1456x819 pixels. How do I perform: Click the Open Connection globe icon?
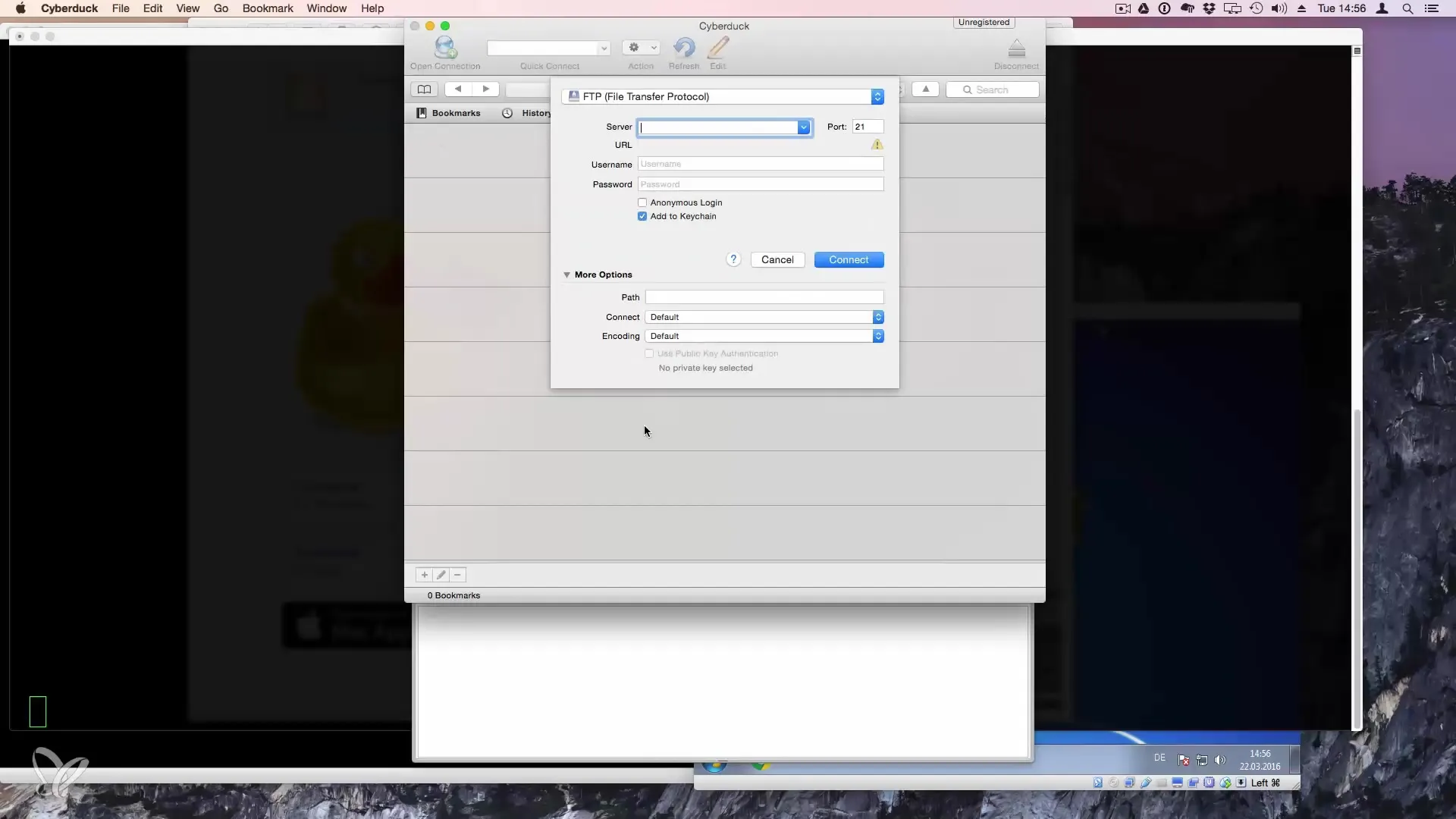coord(445,48)
